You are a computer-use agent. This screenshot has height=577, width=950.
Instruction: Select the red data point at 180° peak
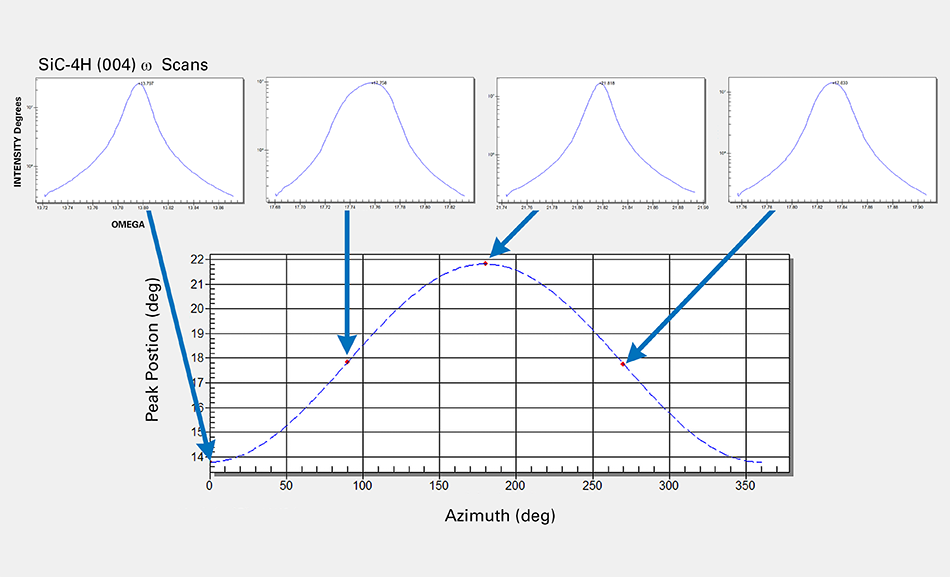486,263
